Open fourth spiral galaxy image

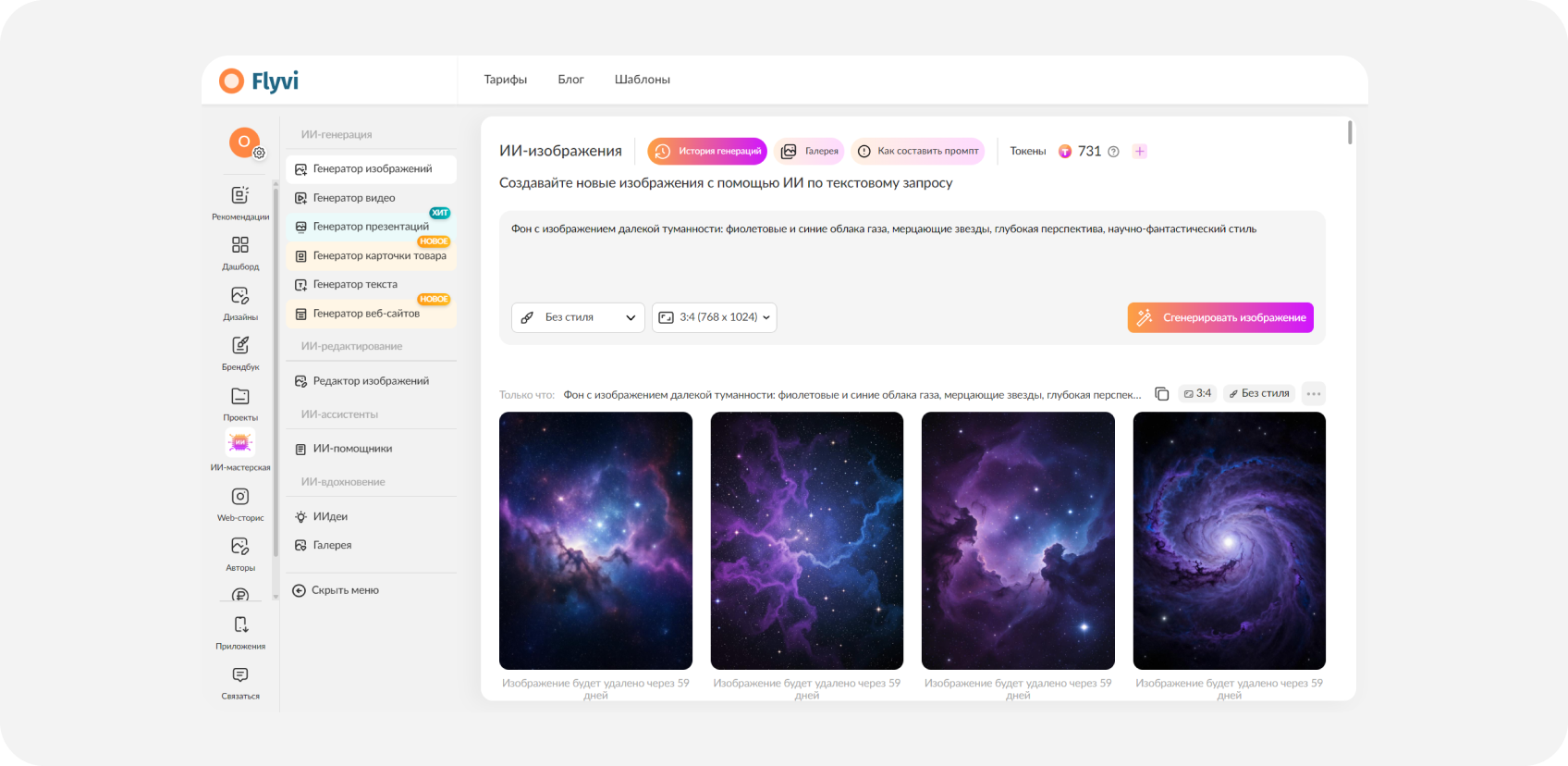point(1230,540)
